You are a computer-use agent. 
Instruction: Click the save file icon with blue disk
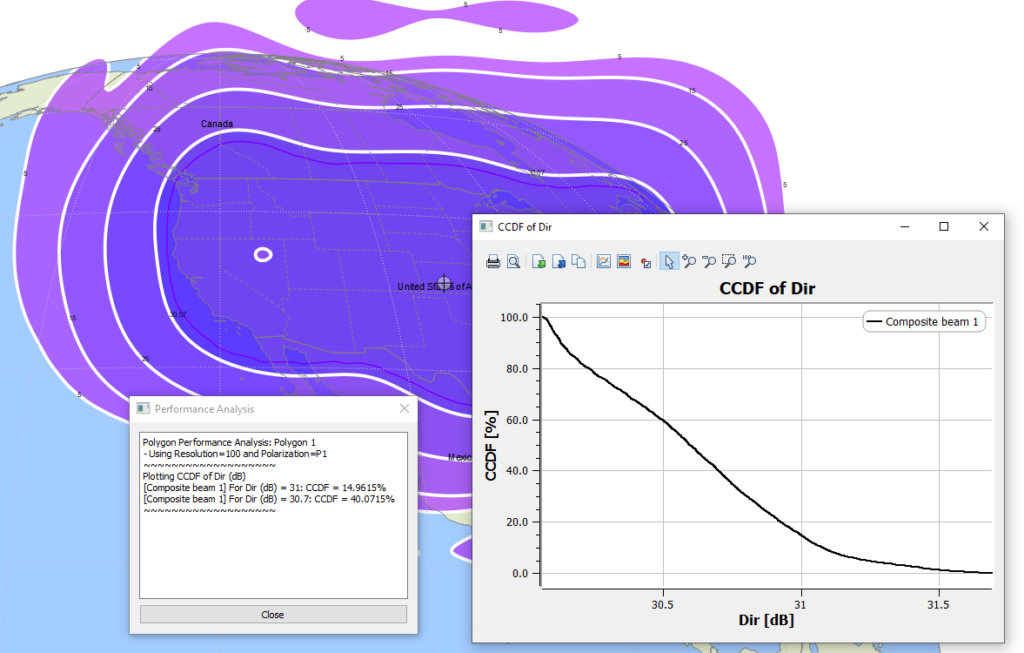(559, 262)
